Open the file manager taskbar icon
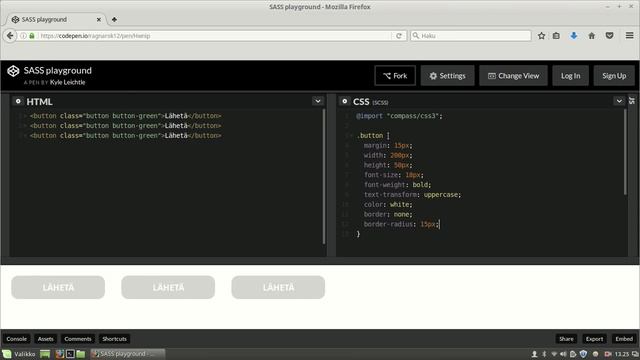The width and height of the screenshot is (640, 360). [81, 354]
